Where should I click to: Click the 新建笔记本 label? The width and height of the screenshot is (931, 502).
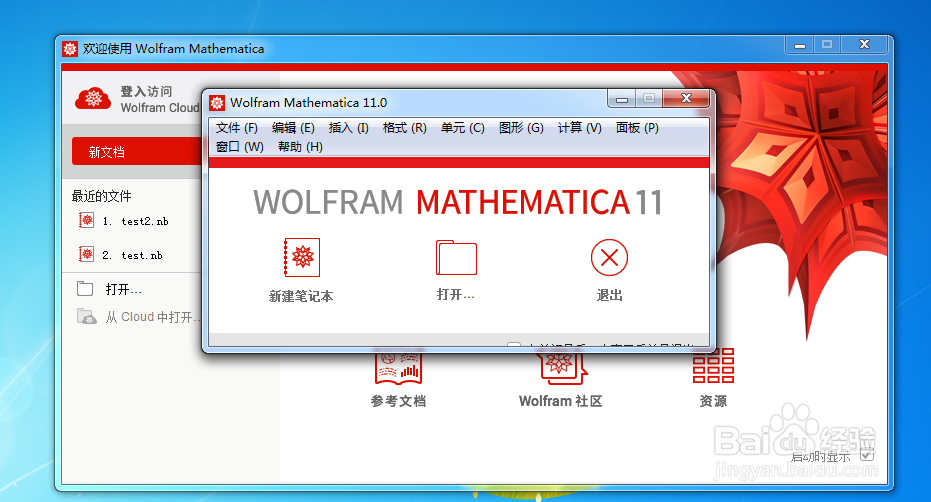tap(301, 296)
